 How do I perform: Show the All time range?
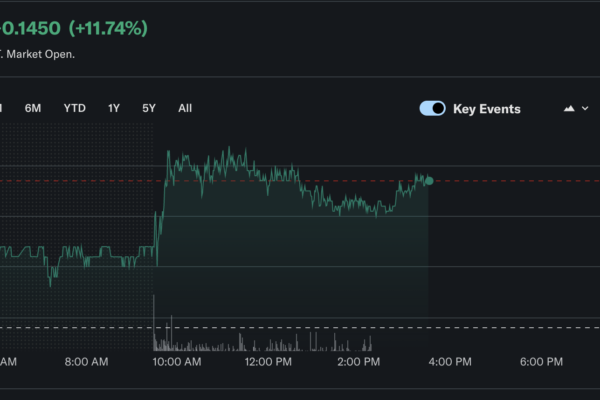(185, 108)
